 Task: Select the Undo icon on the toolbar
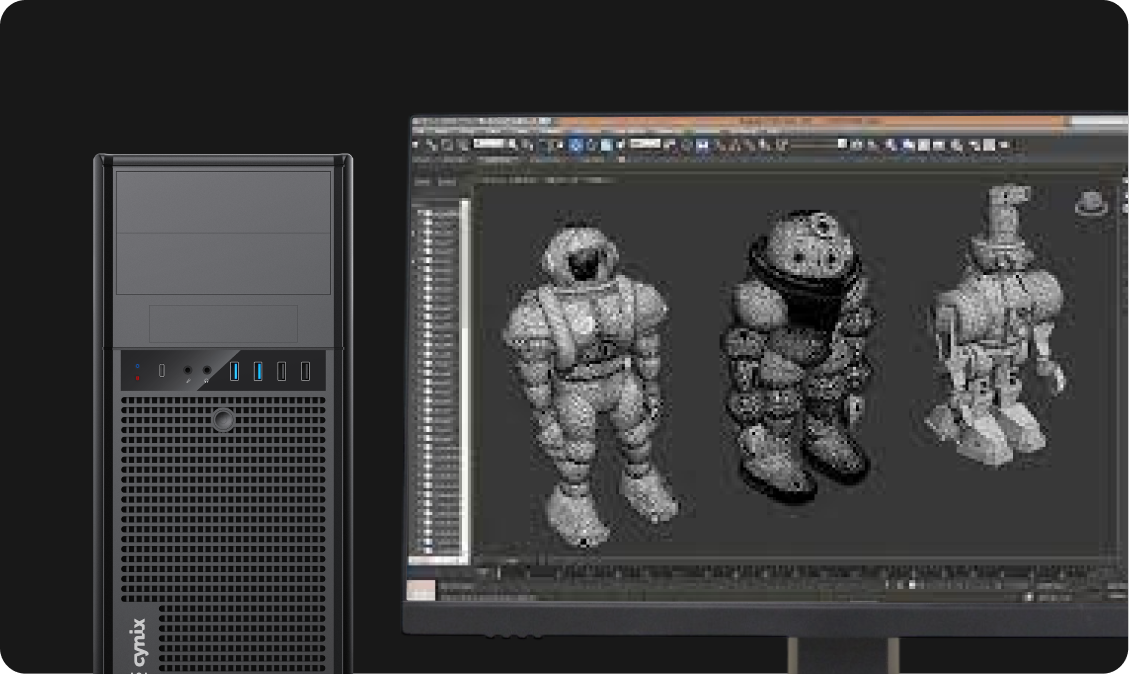(x=417, y=145)
